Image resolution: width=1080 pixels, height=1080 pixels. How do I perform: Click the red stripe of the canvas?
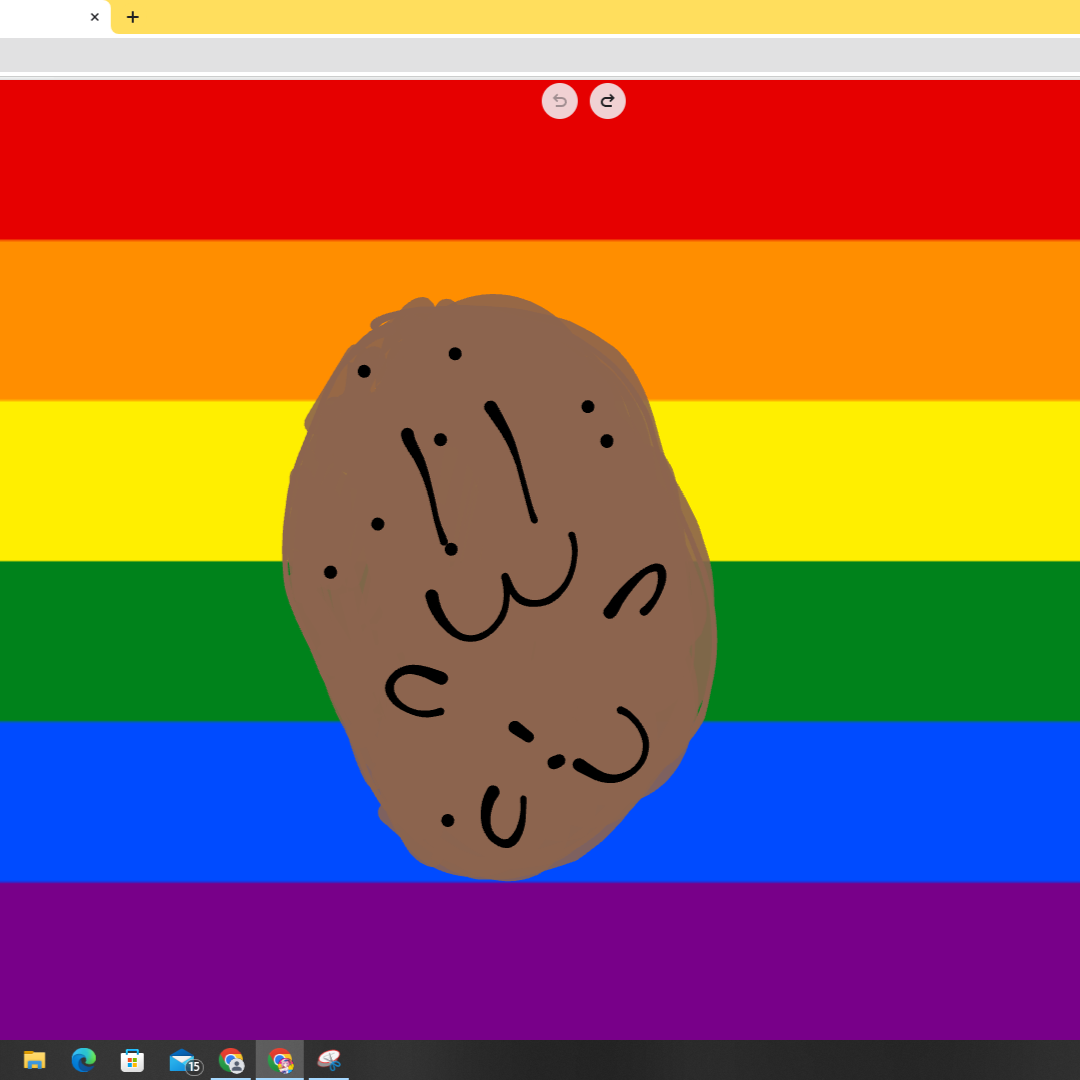[x=200, y=160]
